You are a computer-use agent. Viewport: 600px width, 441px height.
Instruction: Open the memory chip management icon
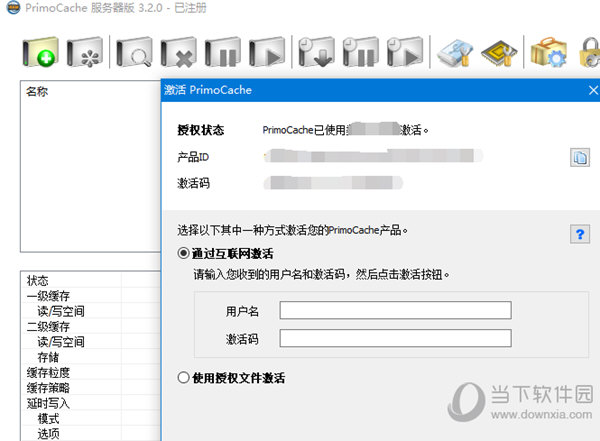point(499,52)
